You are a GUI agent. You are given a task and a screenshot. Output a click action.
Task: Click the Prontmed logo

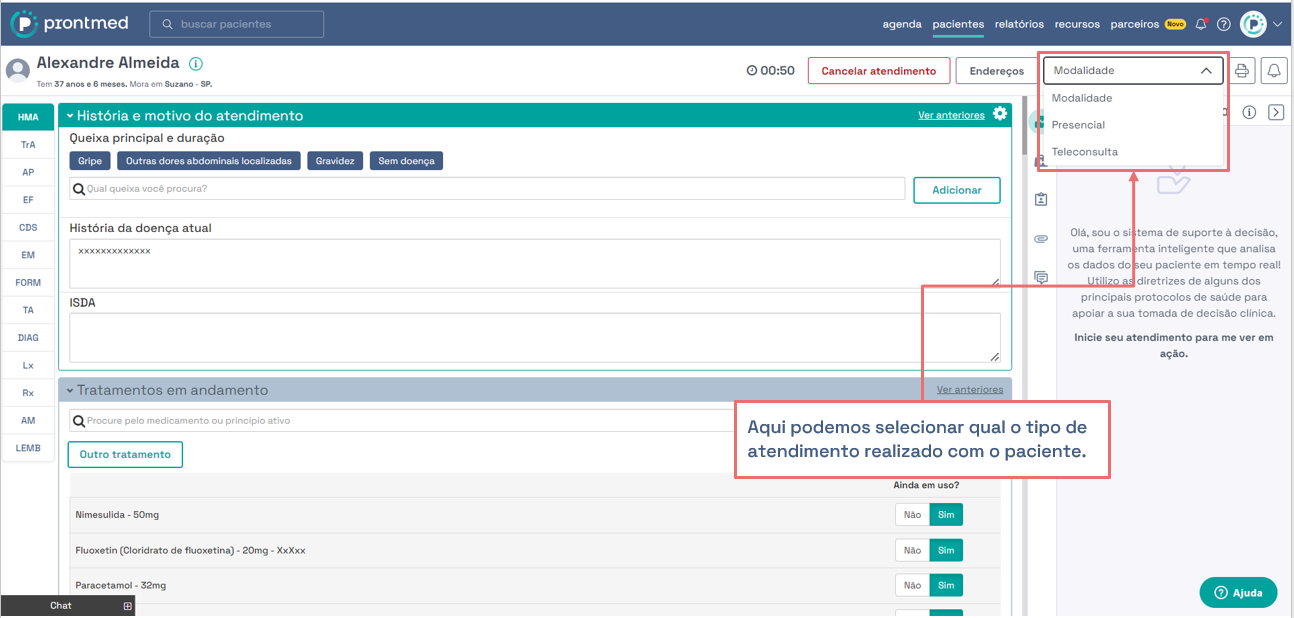[71, 24]
